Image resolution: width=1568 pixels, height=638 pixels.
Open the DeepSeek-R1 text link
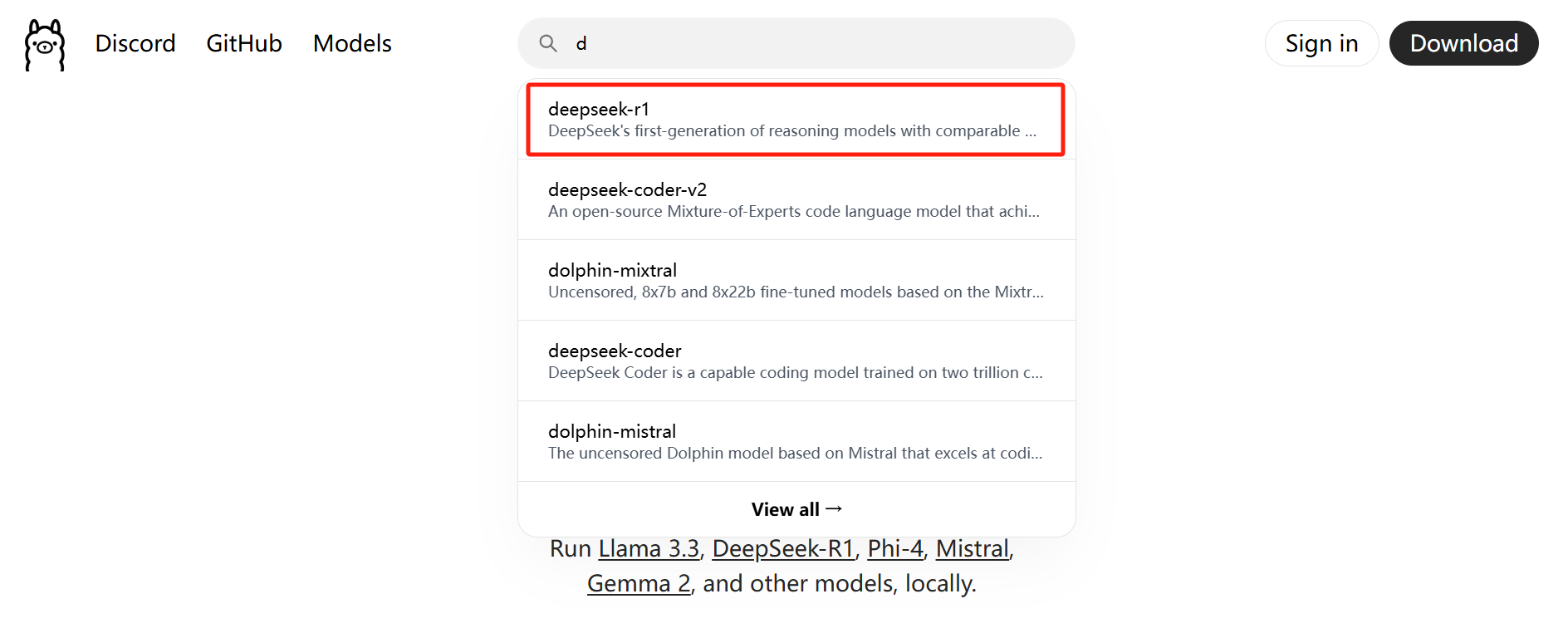tap(783, 549)
